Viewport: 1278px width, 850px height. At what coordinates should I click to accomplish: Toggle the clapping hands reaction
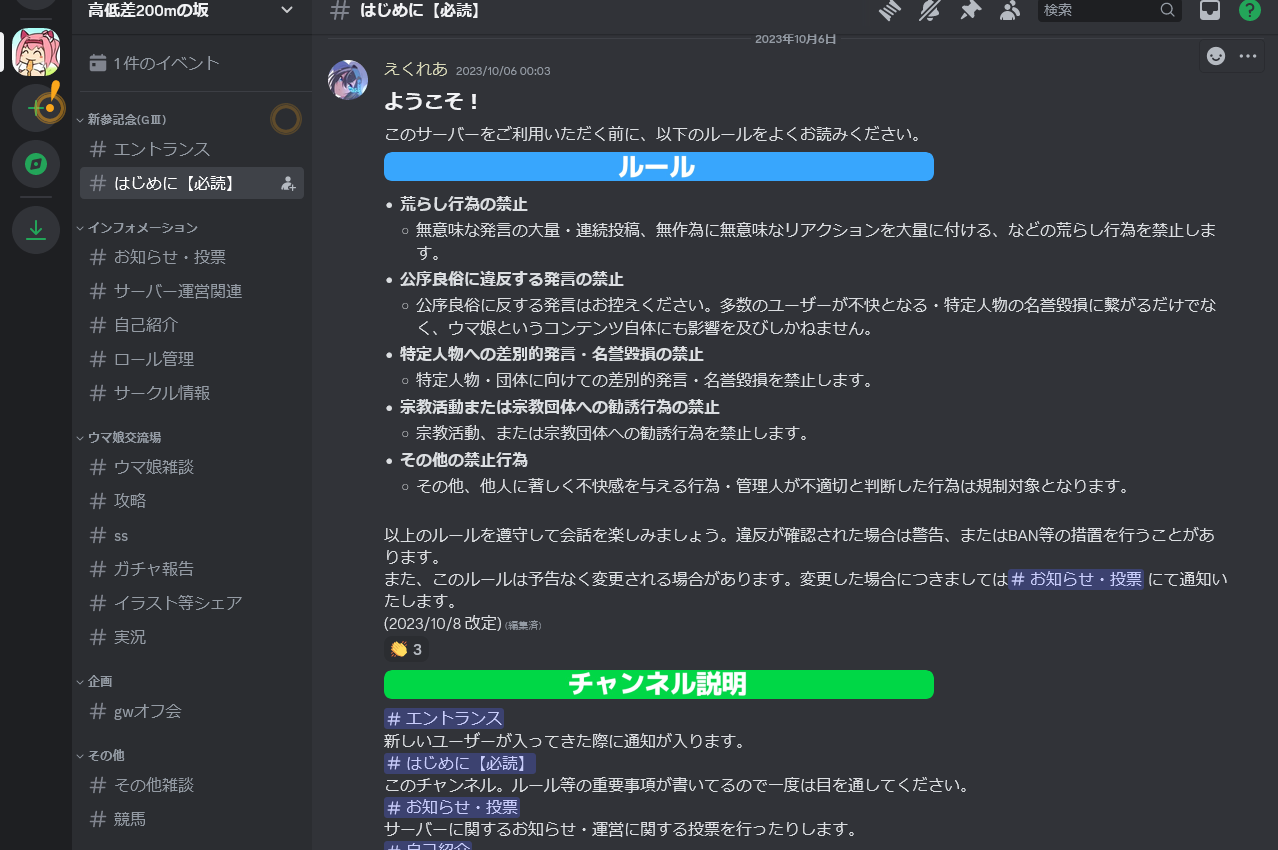(406, 650)
